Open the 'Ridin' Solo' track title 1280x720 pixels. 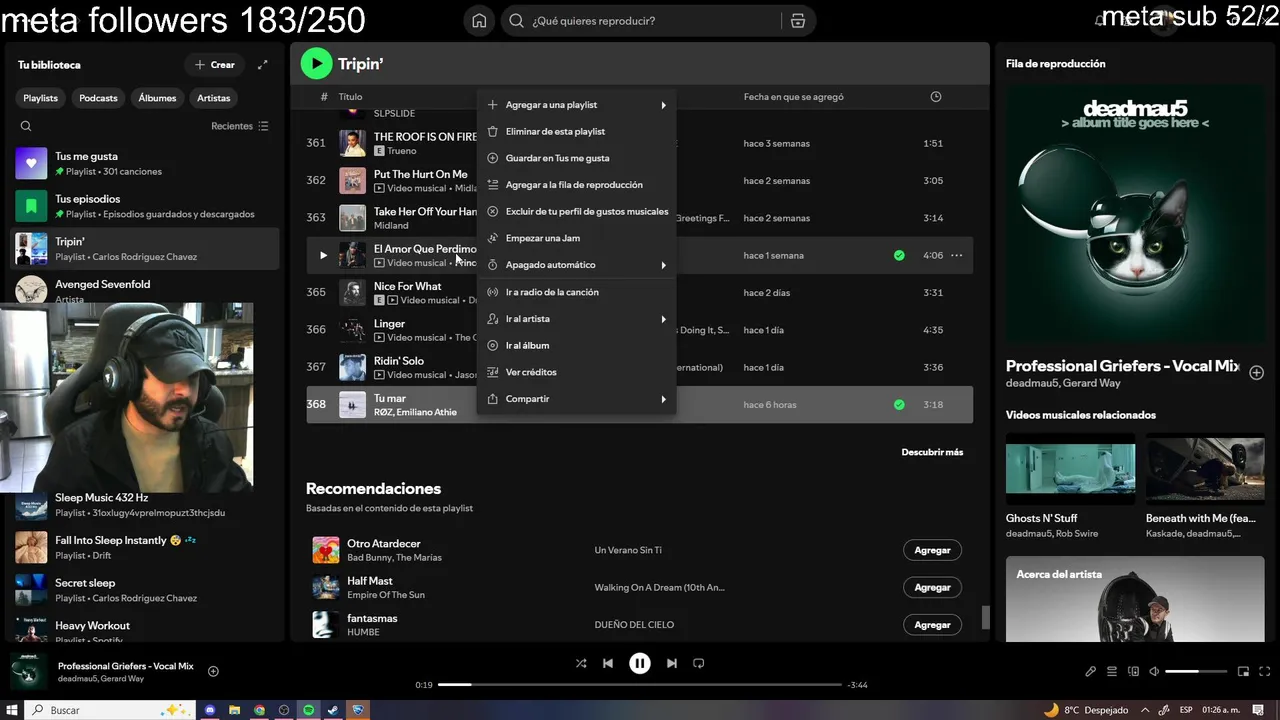[x=399, y=361]
